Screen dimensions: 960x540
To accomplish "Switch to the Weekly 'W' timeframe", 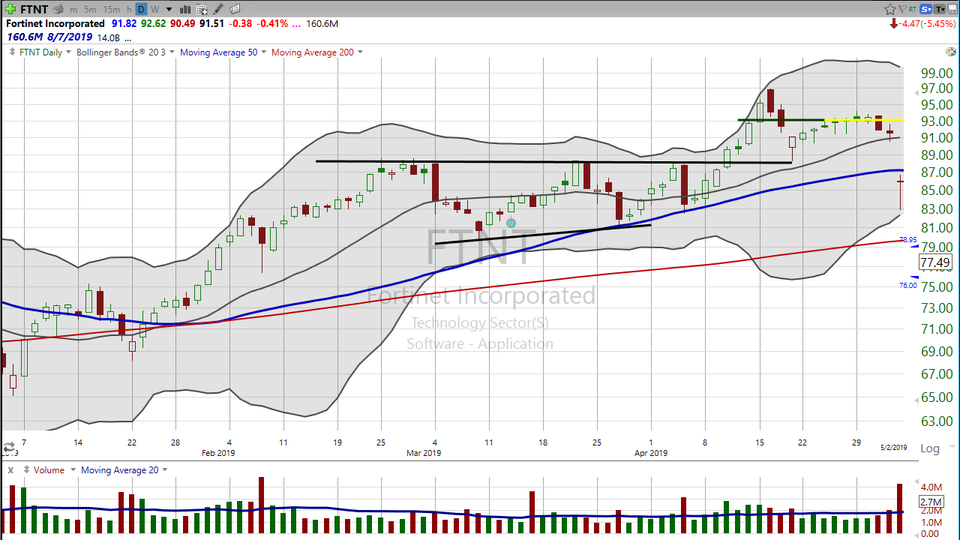I will (x=155, y=9).
